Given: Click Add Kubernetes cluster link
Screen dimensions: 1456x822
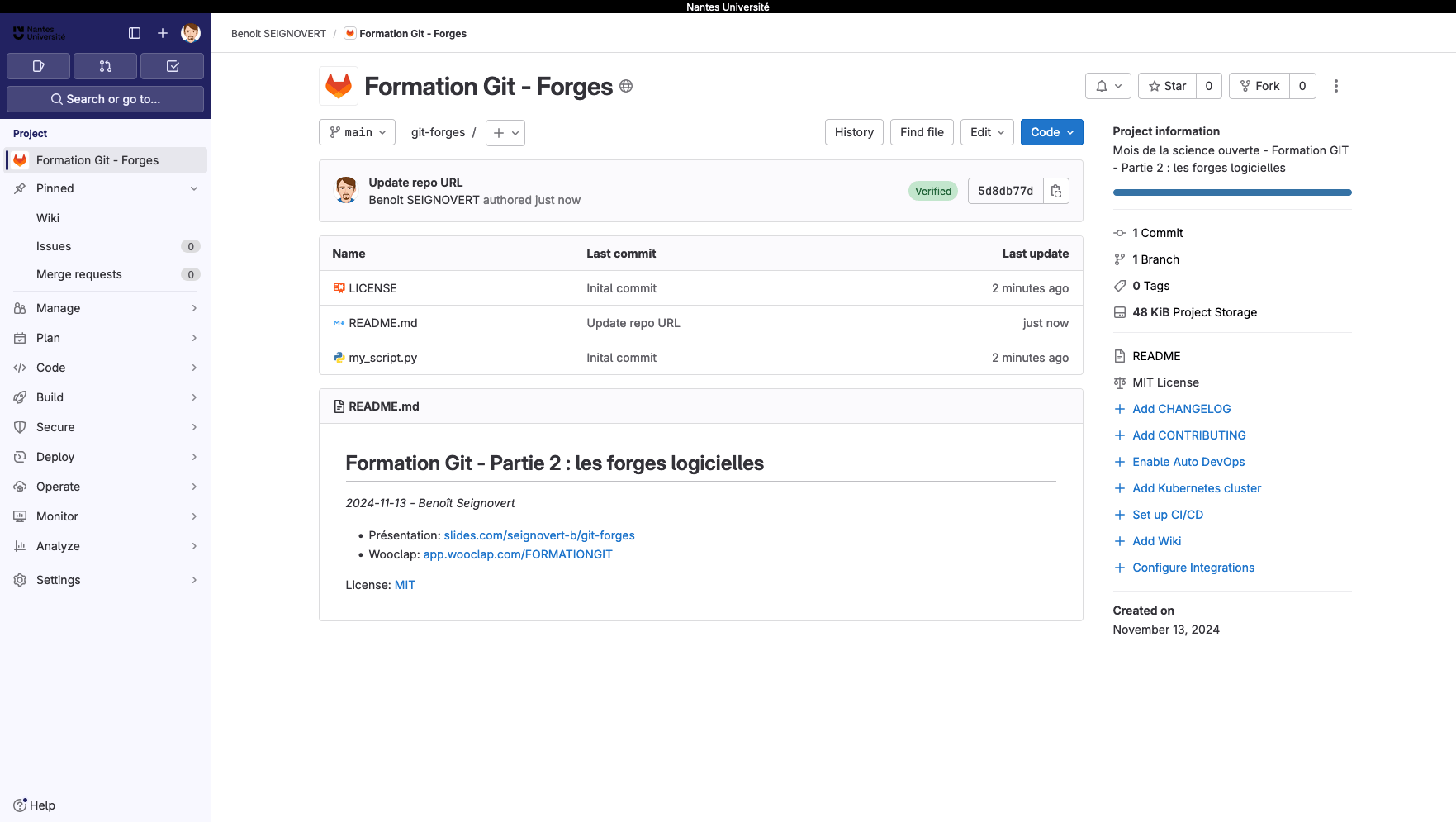Looking at the screenshot, I should tap(1197, 488).
